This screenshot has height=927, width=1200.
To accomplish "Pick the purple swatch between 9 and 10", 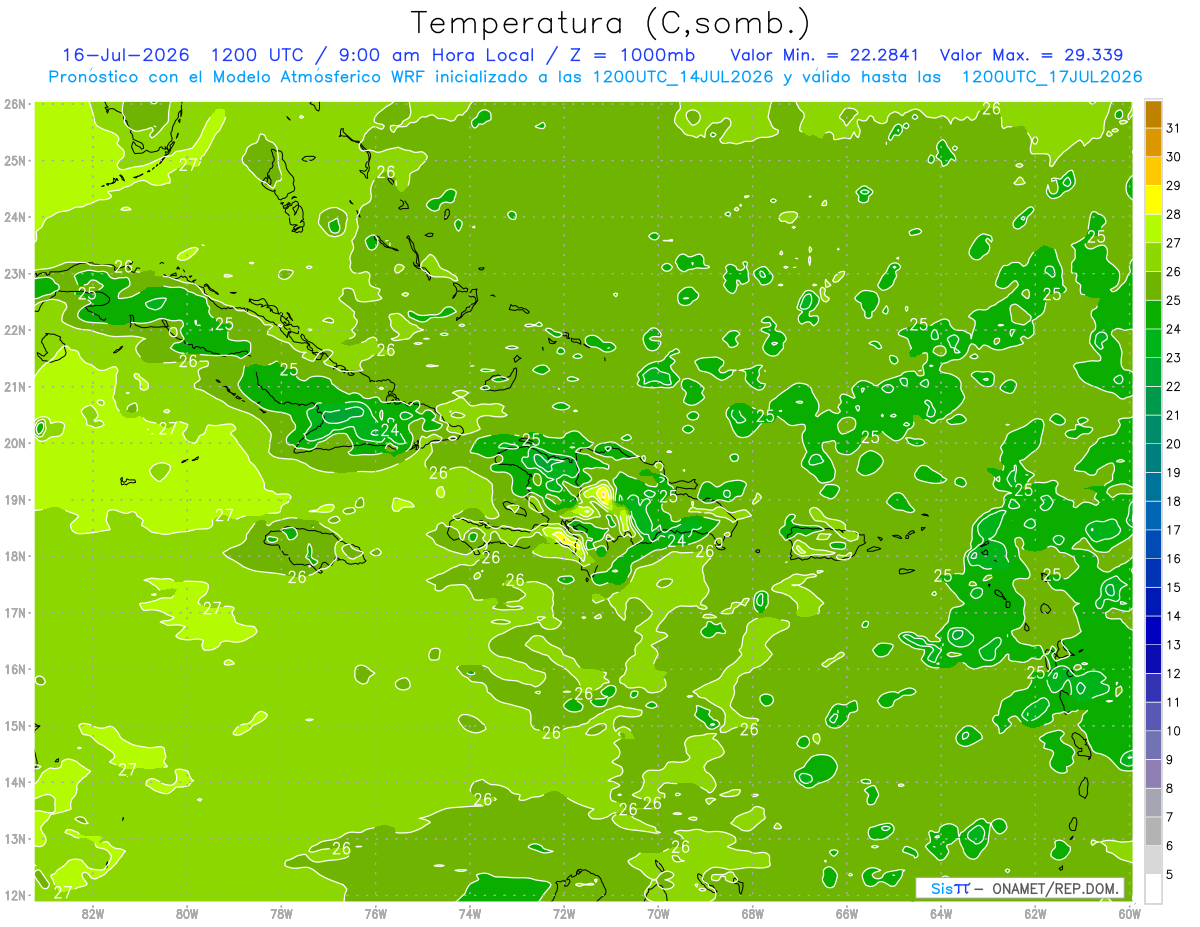I will coord(1153,745).
